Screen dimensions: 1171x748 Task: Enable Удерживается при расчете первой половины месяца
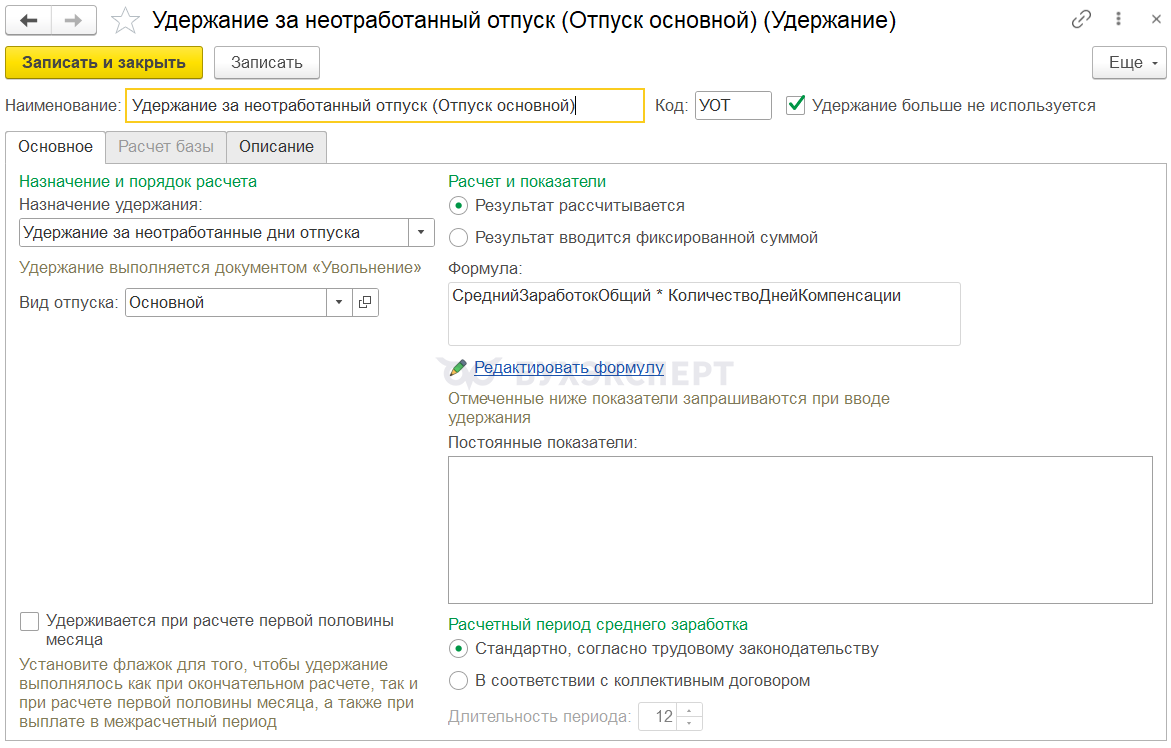pyautogui.click(x=30, y=621)
